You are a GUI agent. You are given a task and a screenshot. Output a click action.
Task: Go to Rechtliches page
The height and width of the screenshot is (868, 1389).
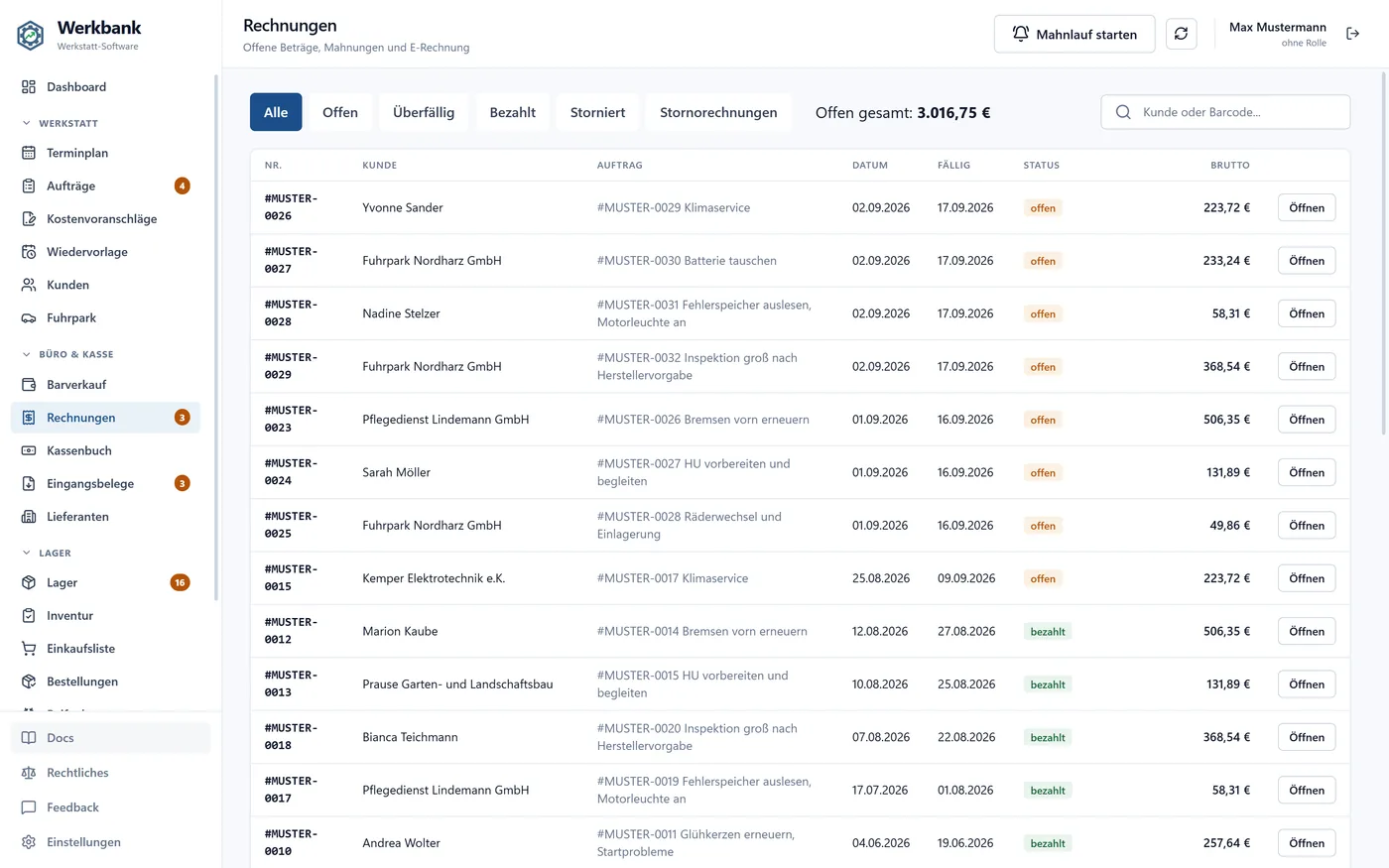pyautogui.click(x=110, y=773)
